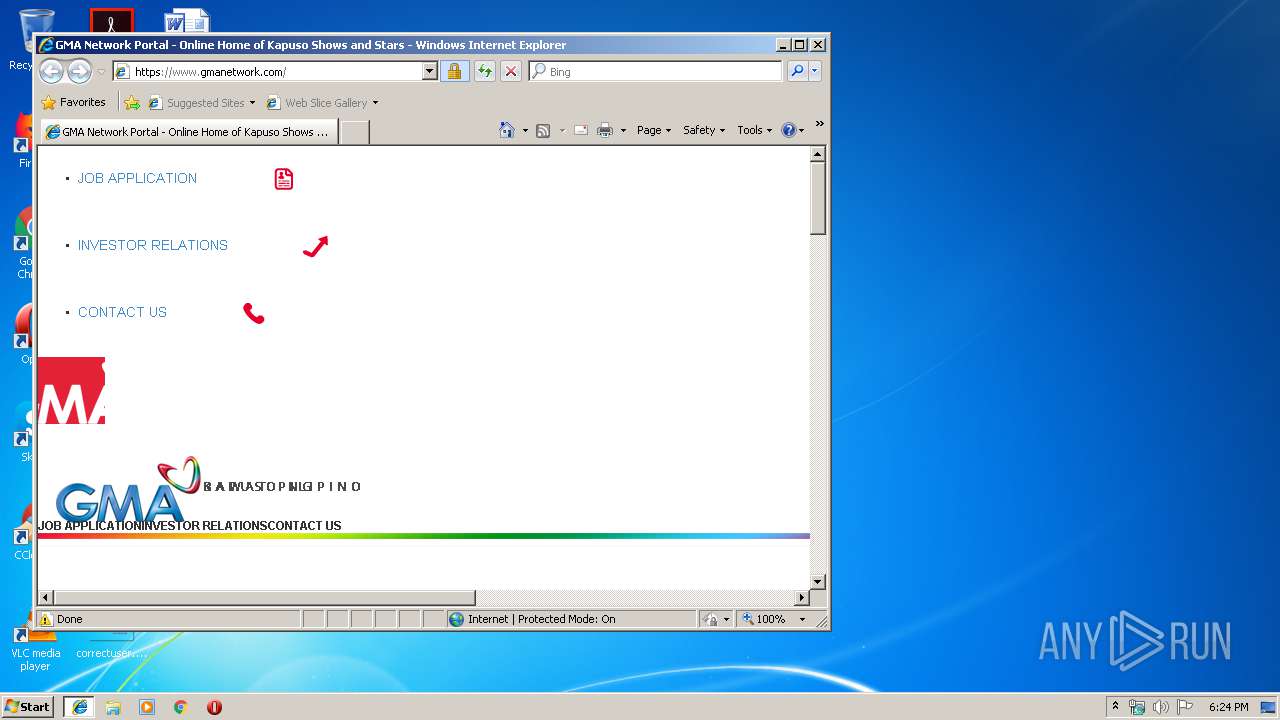Click the RSS feeds icon
The width and height of the screenshot is (1280, 720).
543,130
